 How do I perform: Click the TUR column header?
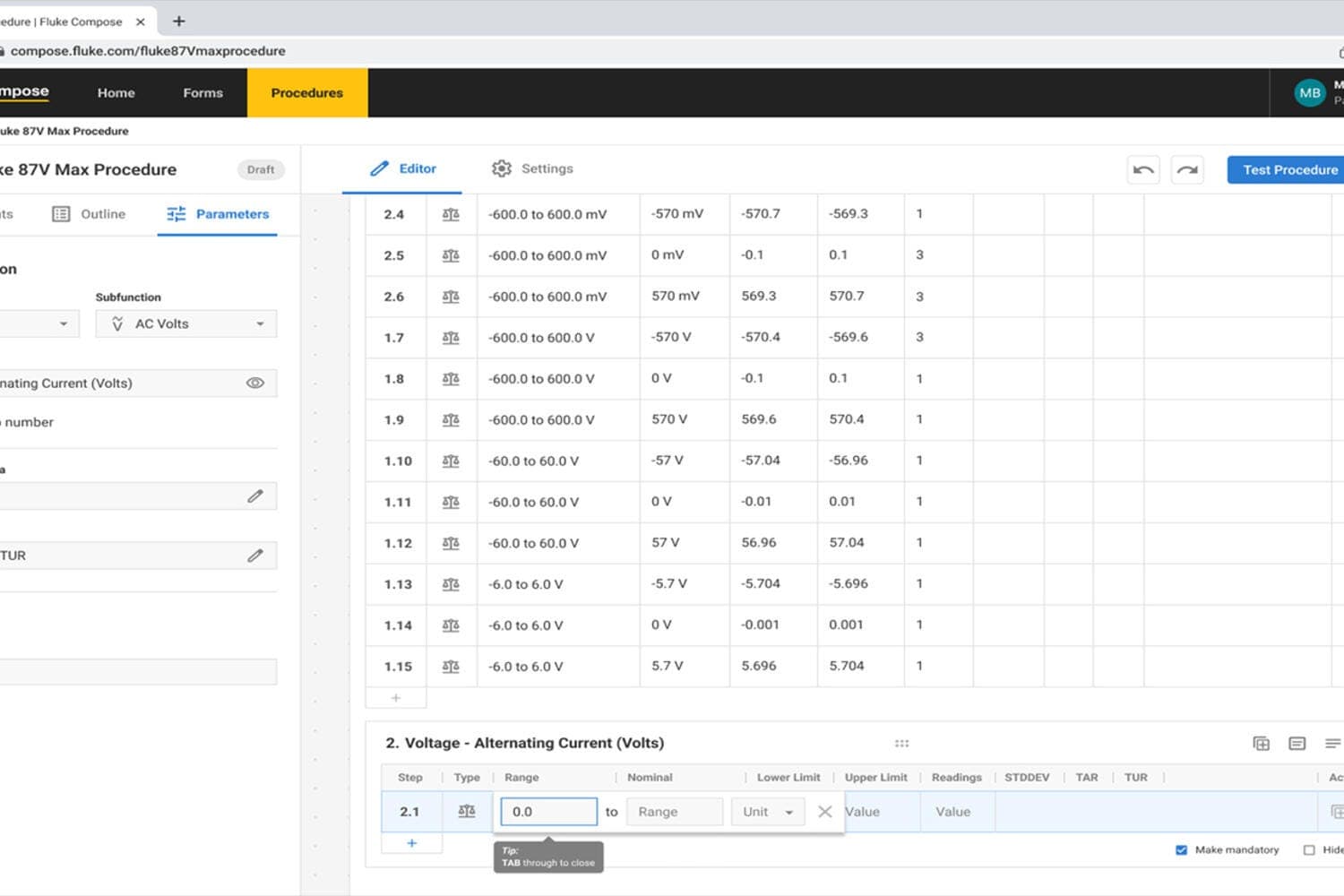pyautogui.click(x=1136, y=778)
